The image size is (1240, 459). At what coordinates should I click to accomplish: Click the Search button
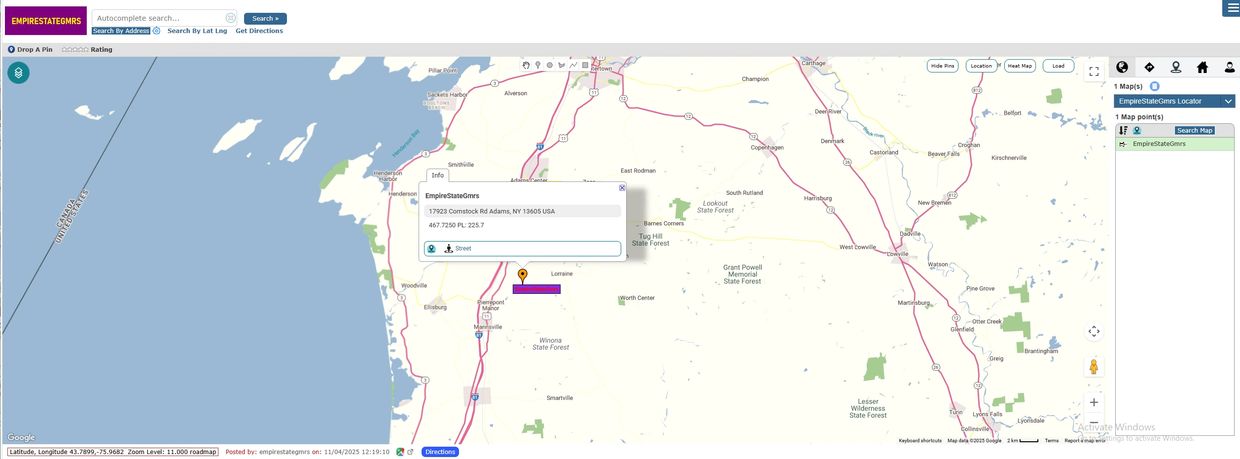pyautogui.click(x=265, y=18)
